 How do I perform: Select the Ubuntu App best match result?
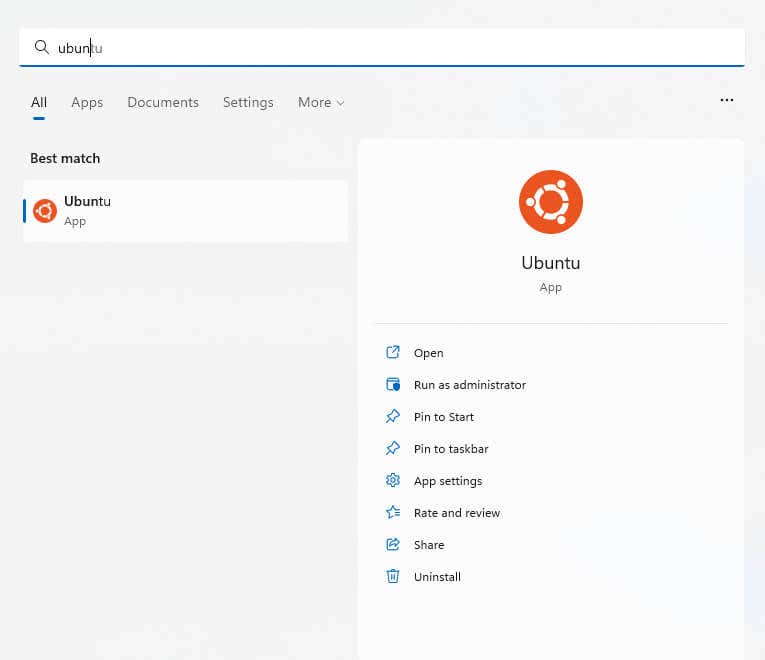tap(186, 211)
